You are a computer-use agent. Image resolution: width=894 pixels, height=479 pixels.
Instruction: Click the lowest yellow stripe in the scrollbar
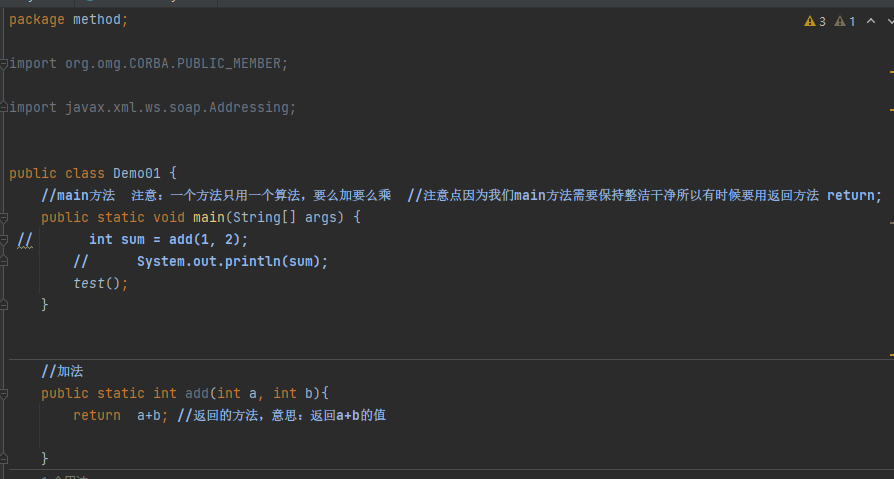click(890, 355)
